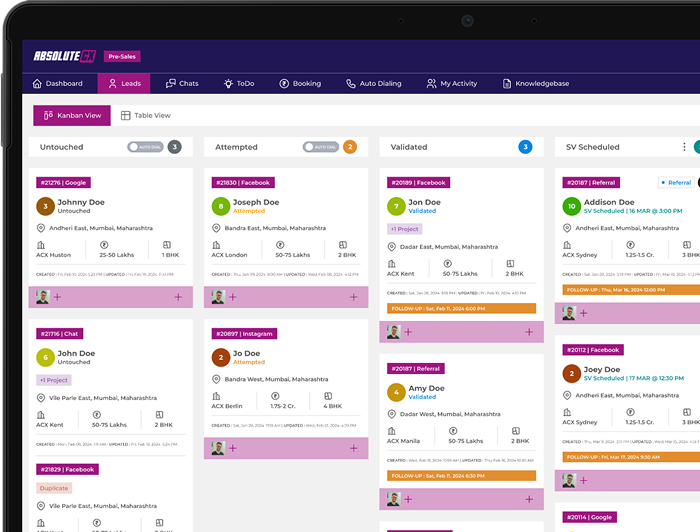Click the Untouched count badge 3
The width and height of the screenshot is (700, 532).
click(x=175, y=147)
